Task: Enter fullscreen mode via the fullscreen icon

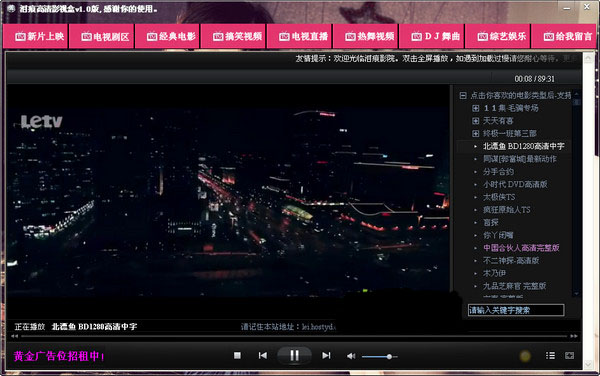Action: (569, 356)
